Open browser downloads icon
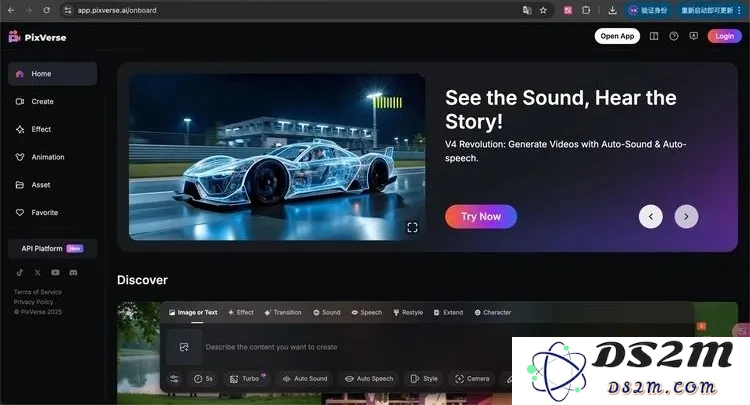750x405 pixels. click(612, 10)
